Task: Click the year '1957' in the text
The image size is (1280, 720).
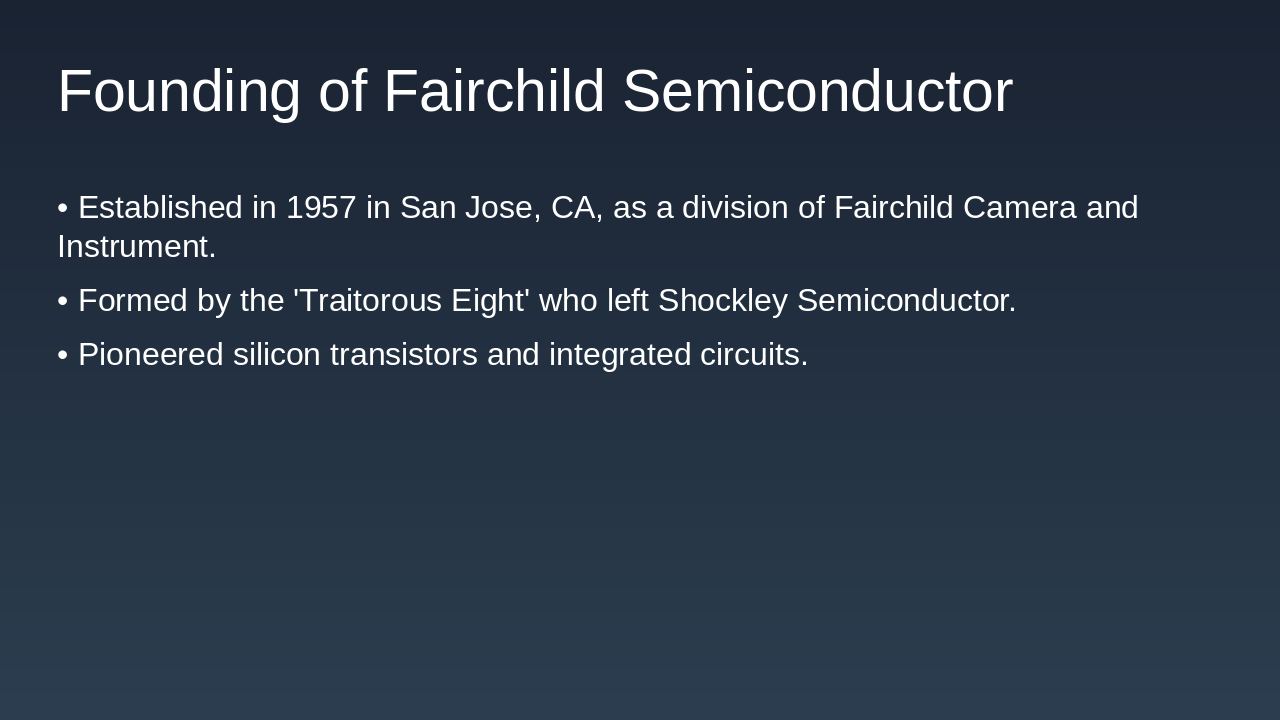Action: click(x=321, y=208)
